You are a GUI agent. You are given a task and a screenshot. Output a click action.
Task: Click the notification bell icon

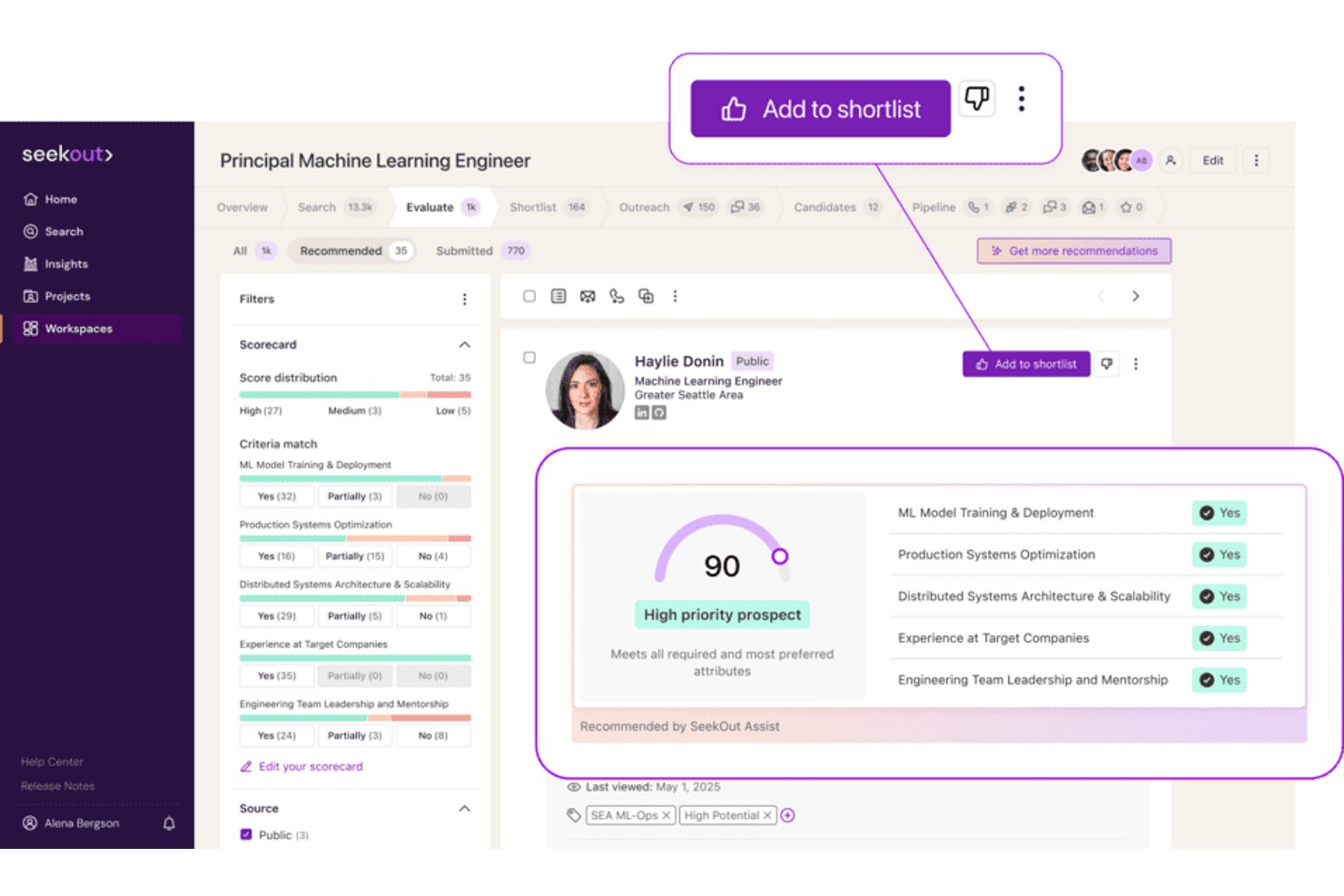coord(169,823)
